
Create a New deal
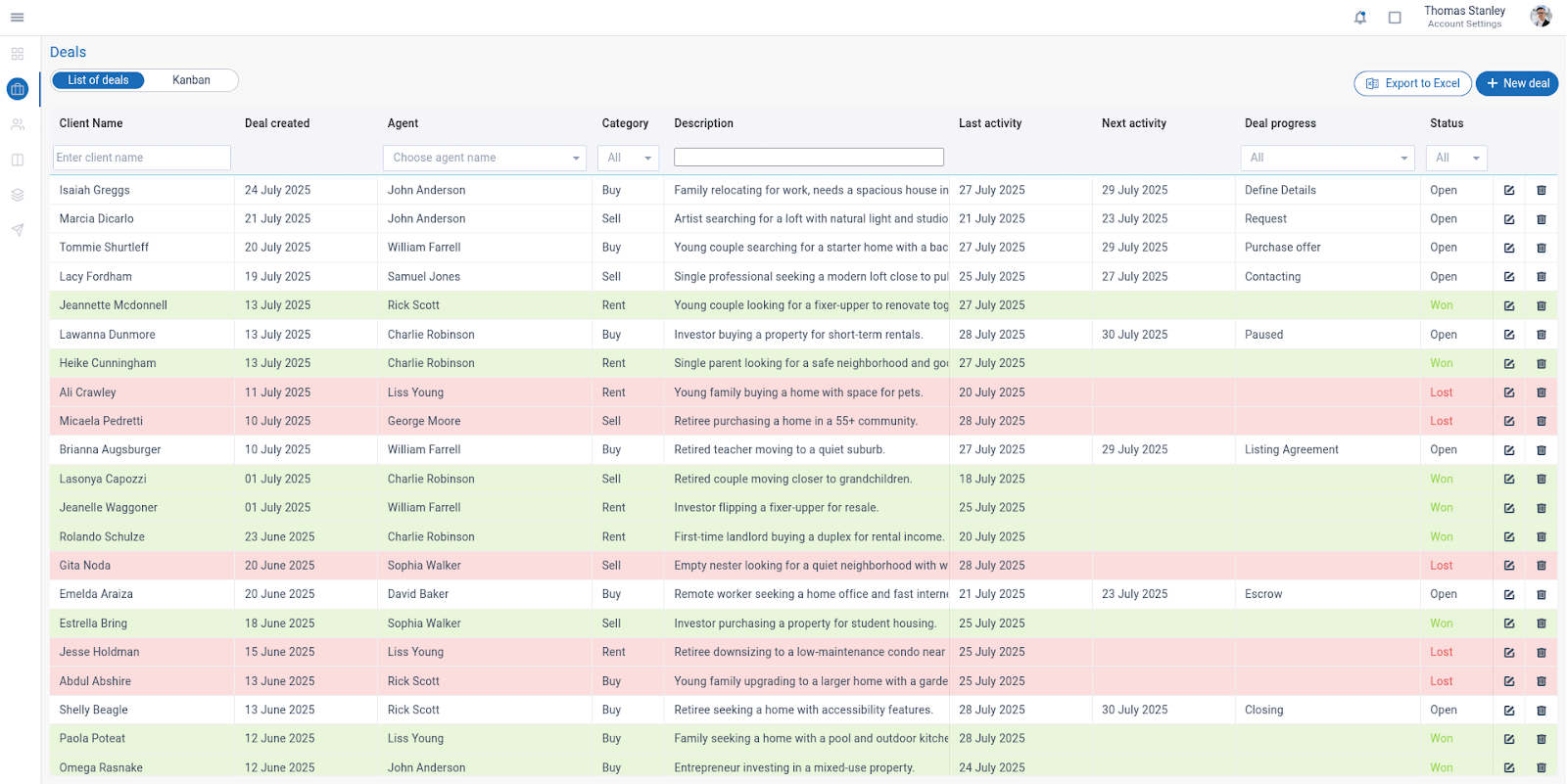pyautogui.click(x=1517, y=84)
